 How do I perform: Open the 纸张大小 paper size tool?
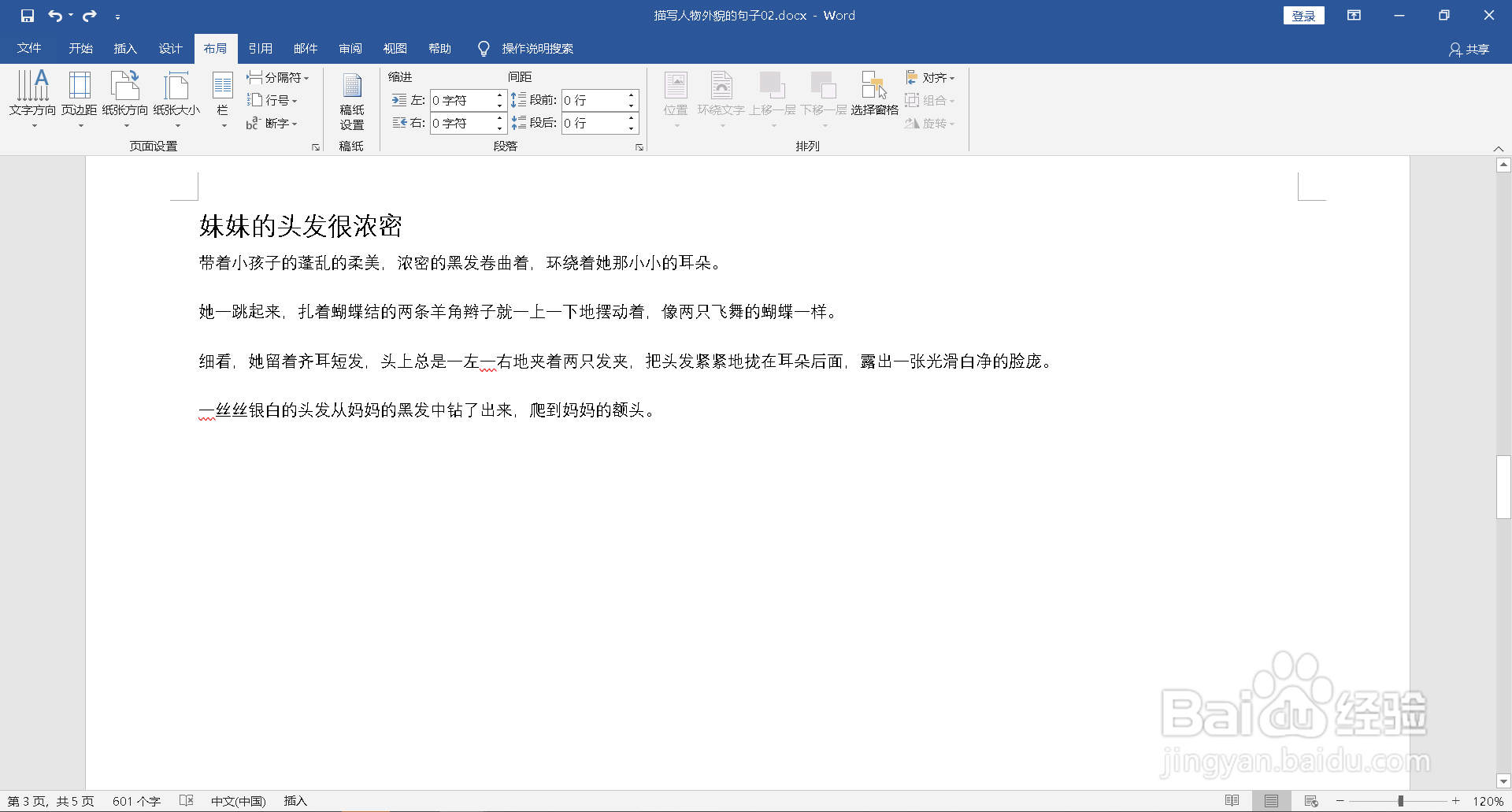pos(176,98)
